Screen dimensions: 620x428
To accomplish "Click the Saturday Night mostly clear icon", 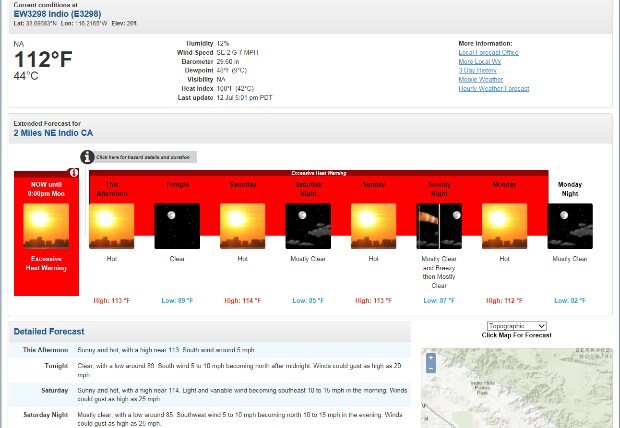I will (x=308, y=226).
